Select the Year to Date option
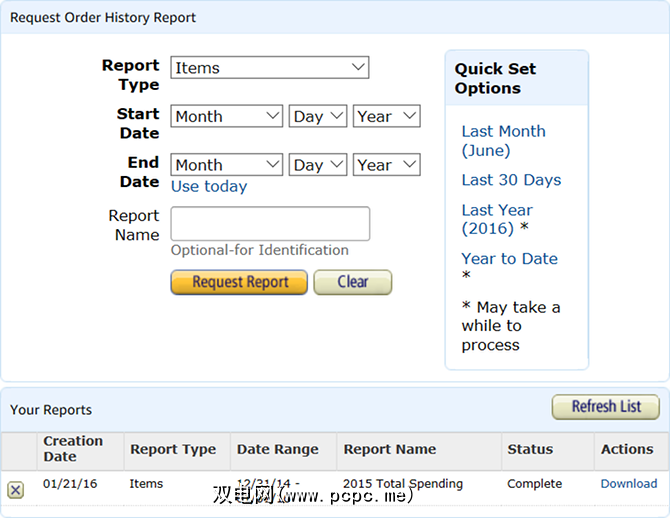 coord(509,259)
